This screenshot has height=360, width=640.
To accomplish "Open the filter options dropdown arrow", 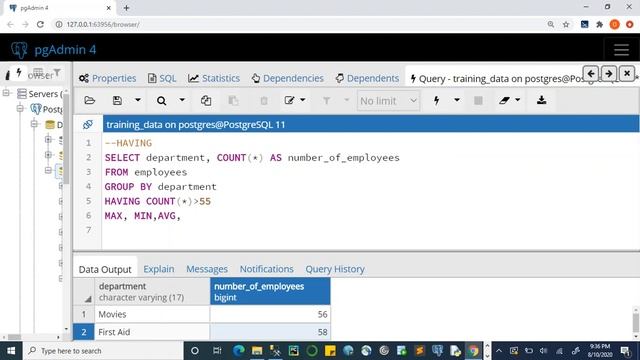I will point(347,100).
